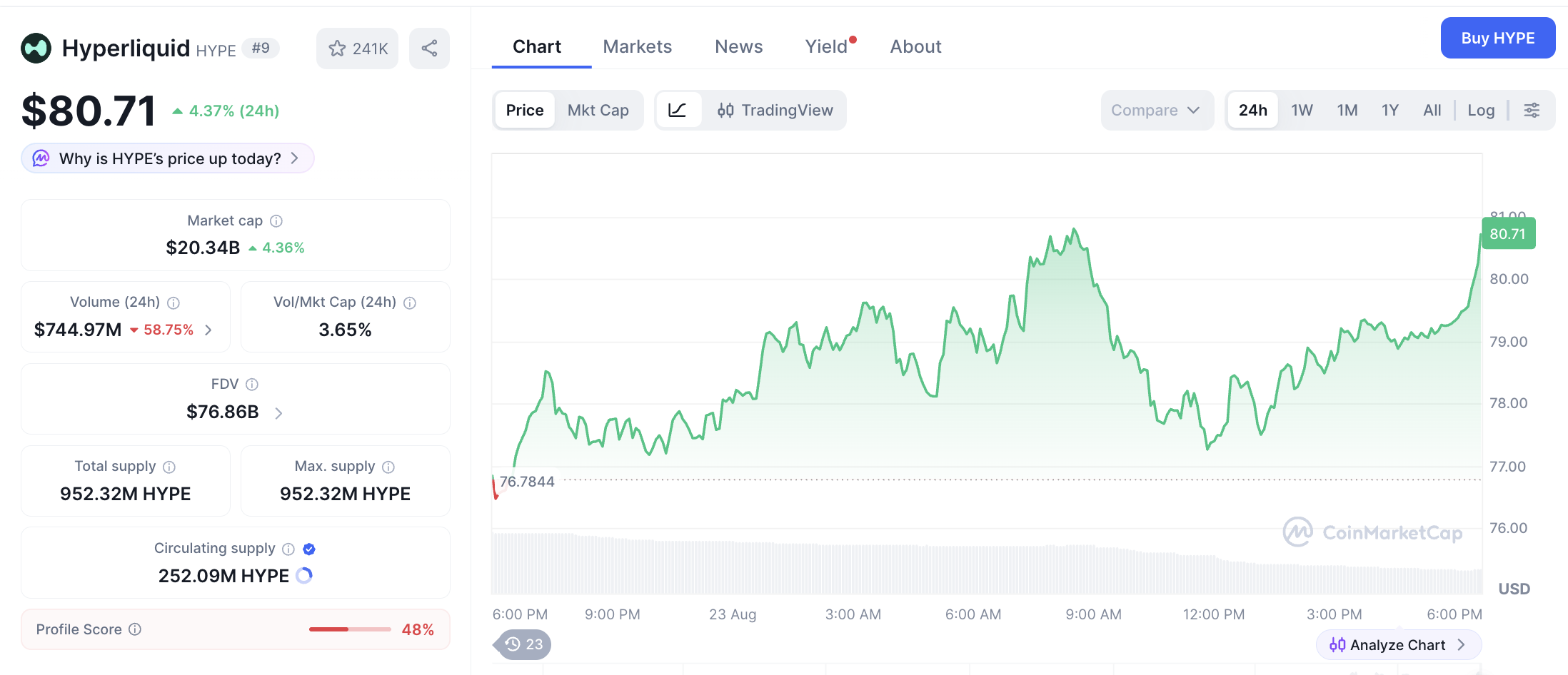
Task: Switch to the Markets tab
Action: tap(638, 46)
